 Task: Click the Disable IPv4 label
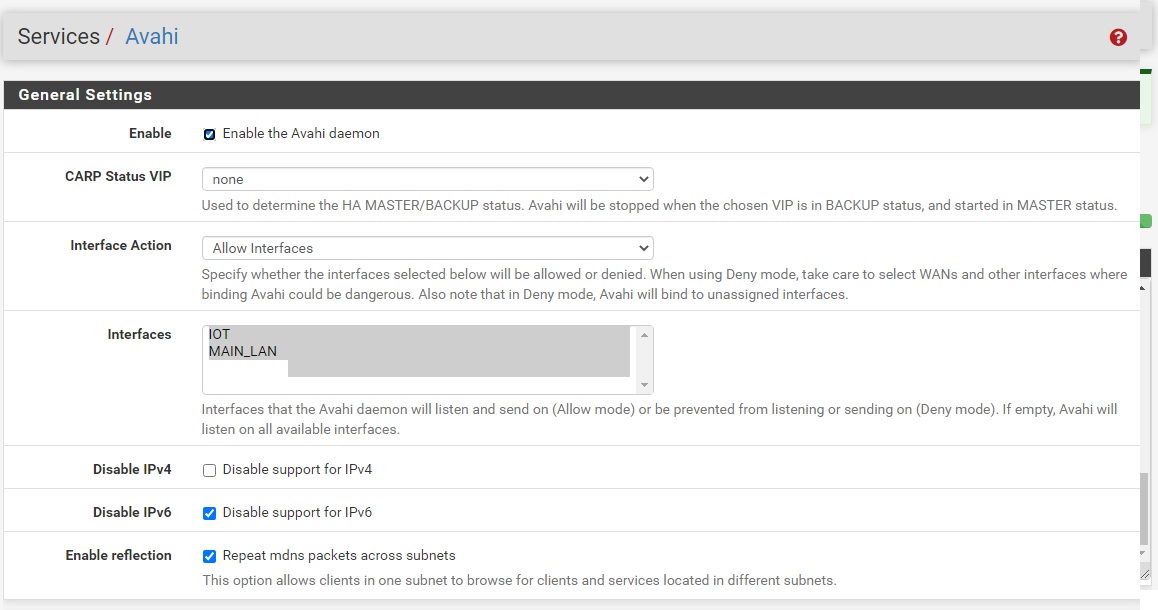tap(131, 469)
